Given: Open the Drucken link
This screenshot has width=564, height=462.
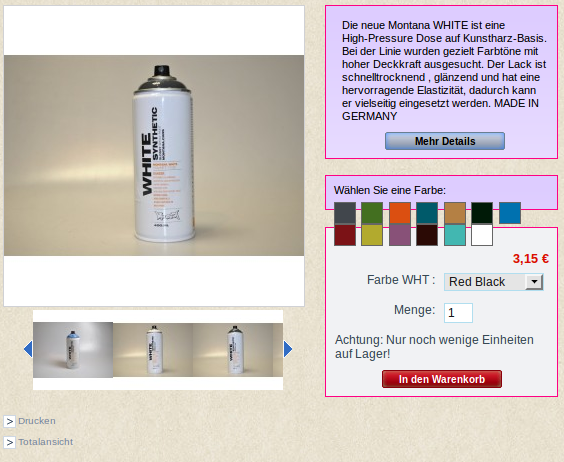Looking at the screenshot, I should pos(37,421).
